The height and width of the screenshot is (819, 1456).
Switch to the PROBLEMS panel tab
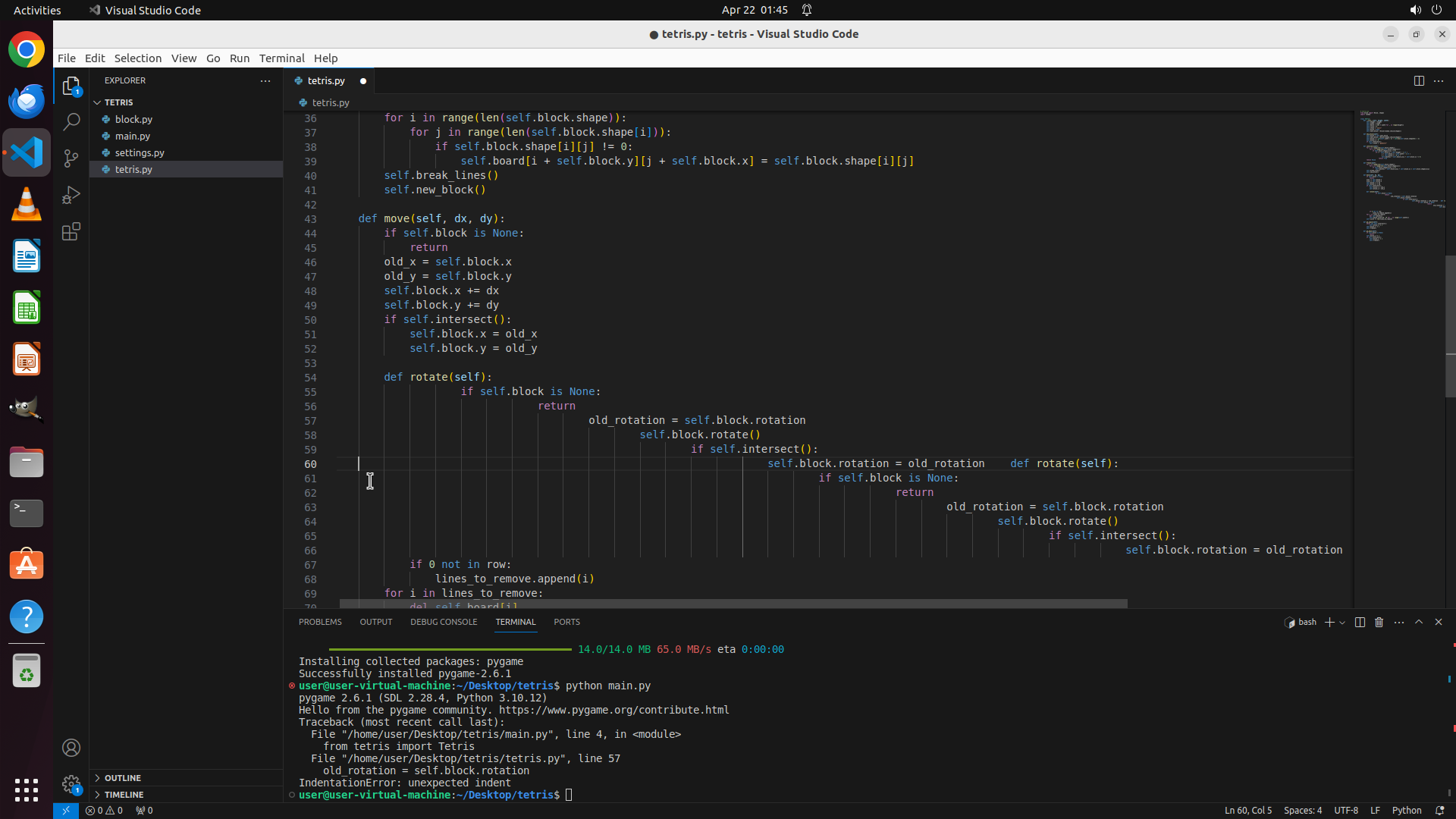[x=320, y=622]
